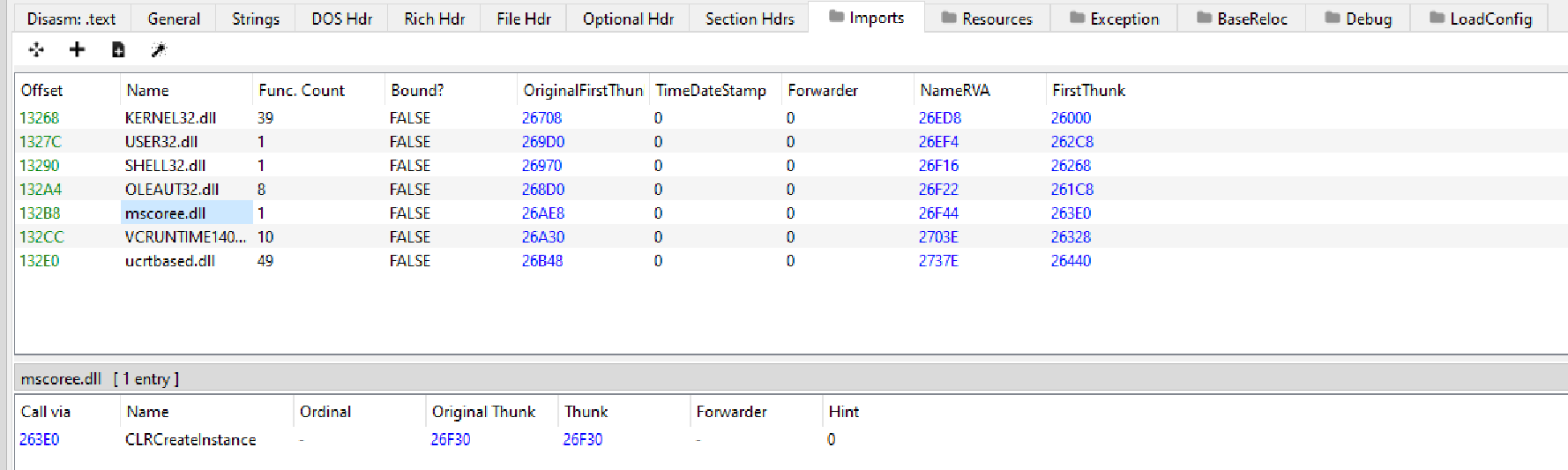
Task: Open the LoadConfig tab
Action: pos(1481,19)
